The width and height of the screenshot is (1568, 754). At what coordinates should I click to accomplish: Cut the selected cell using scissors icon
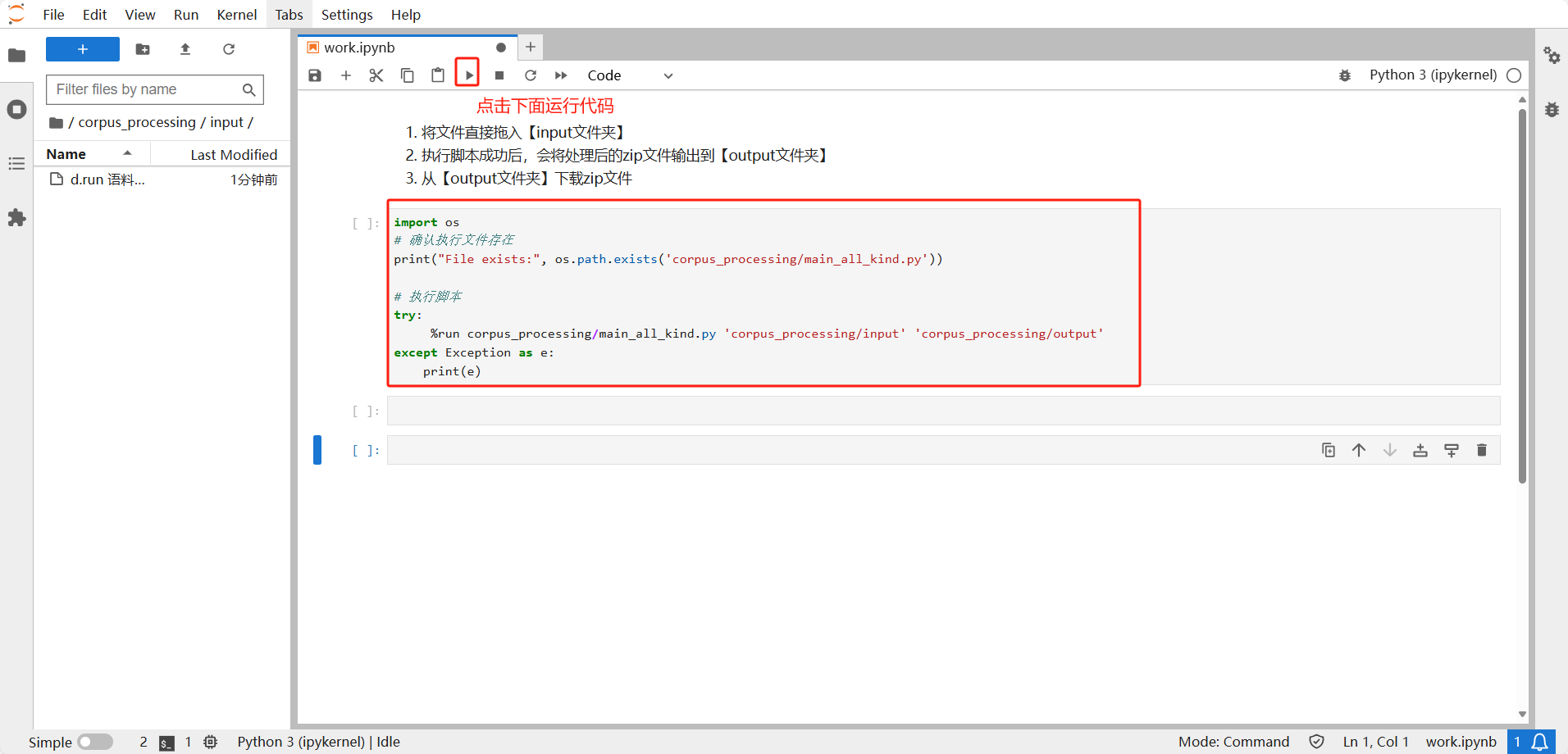(x=376, y=75)
